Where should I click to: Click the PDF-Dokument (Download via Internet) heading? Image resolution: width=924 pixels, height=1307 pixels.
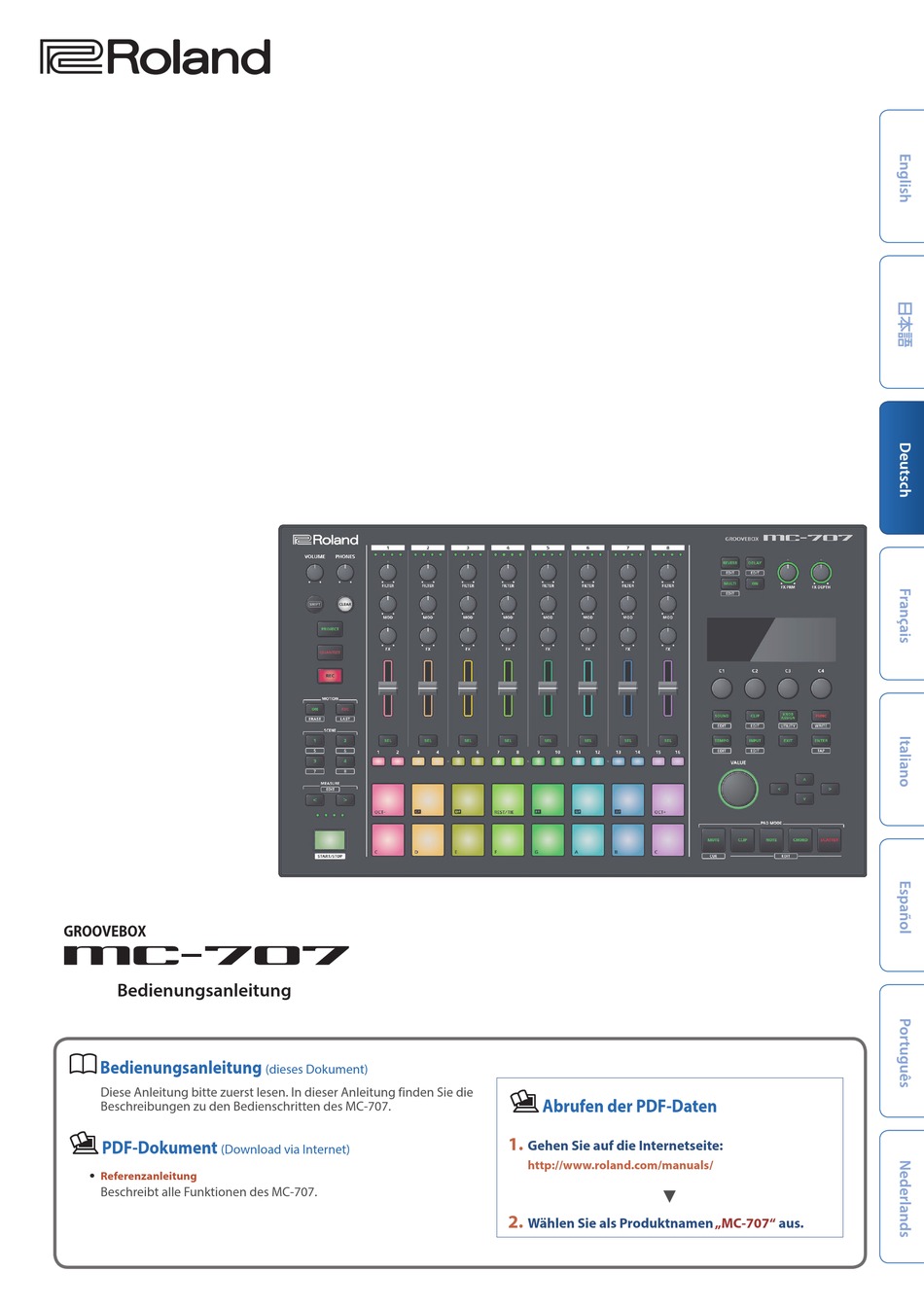[226, 1148]
